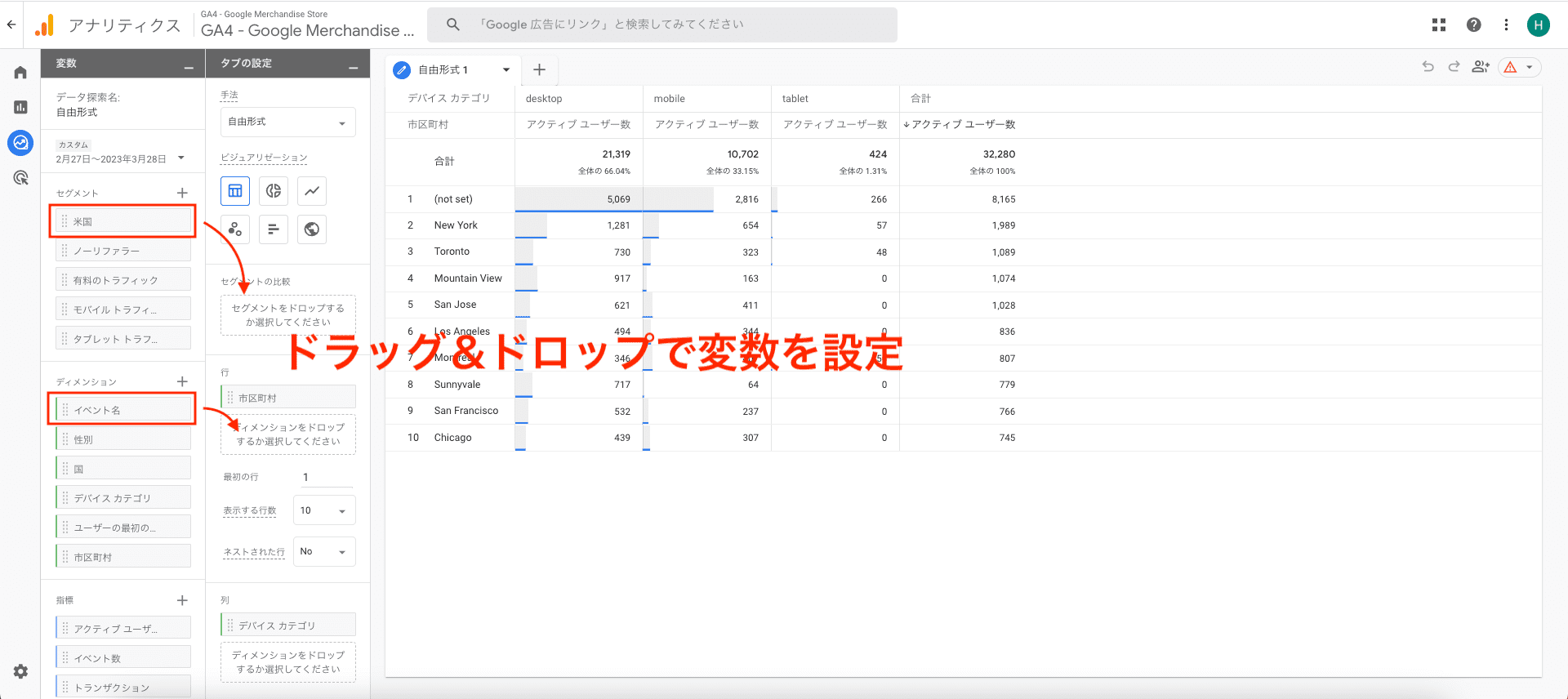The width and height of the screenshot is (1568, 699).
Task: Open the Google apps grid icon
Action: tap(1439, 24)
